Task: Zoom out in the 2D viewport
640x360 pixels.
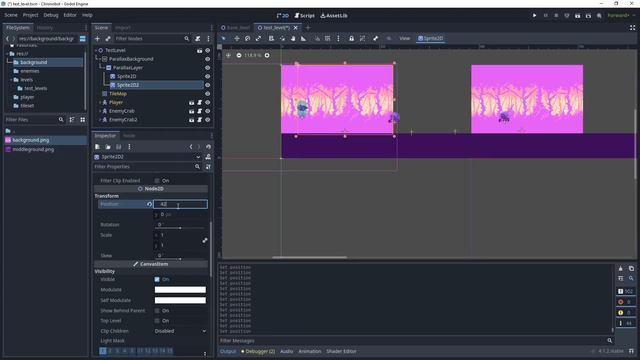Action: [x=239, y=55]
